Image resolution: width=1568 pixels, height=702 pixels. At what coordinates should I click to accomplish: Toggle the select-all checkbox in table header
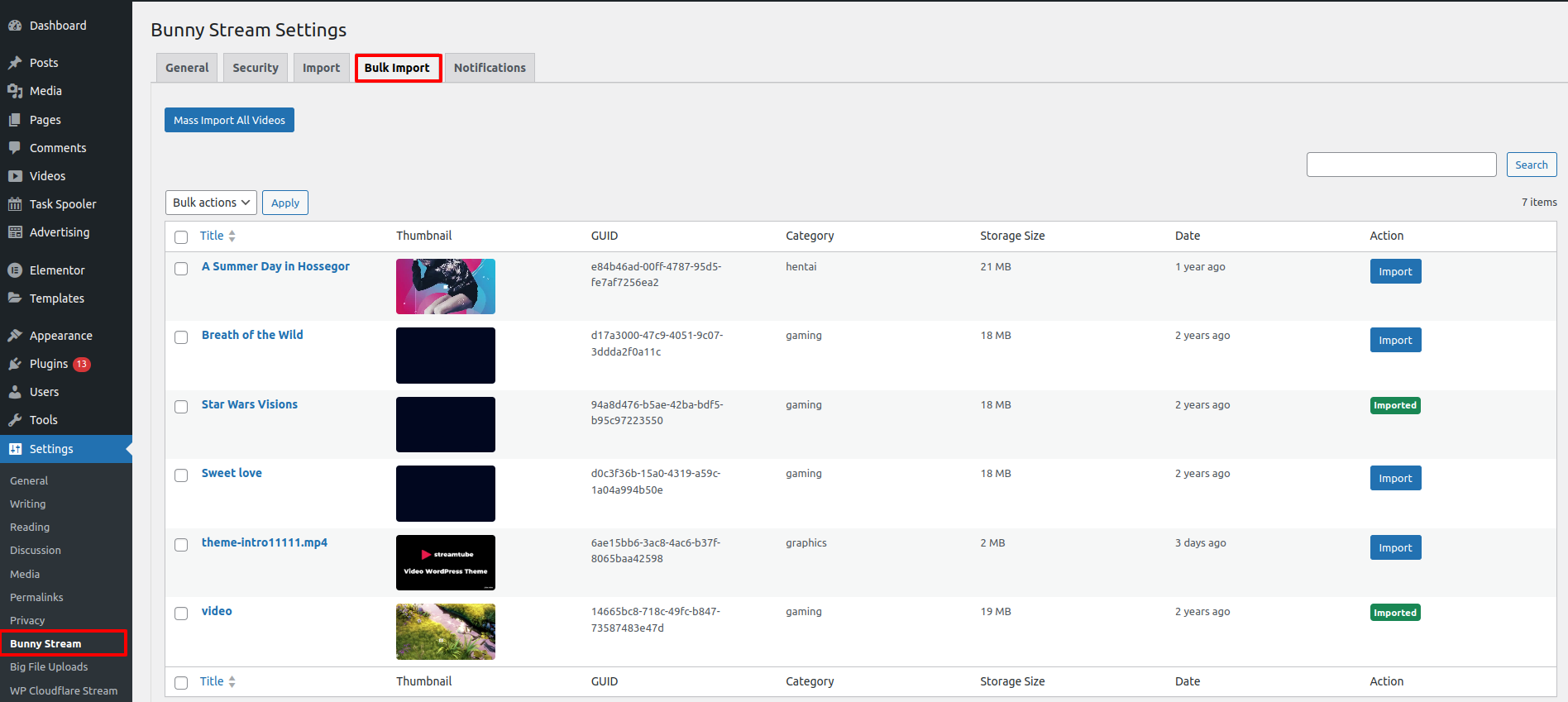[181, 237]
